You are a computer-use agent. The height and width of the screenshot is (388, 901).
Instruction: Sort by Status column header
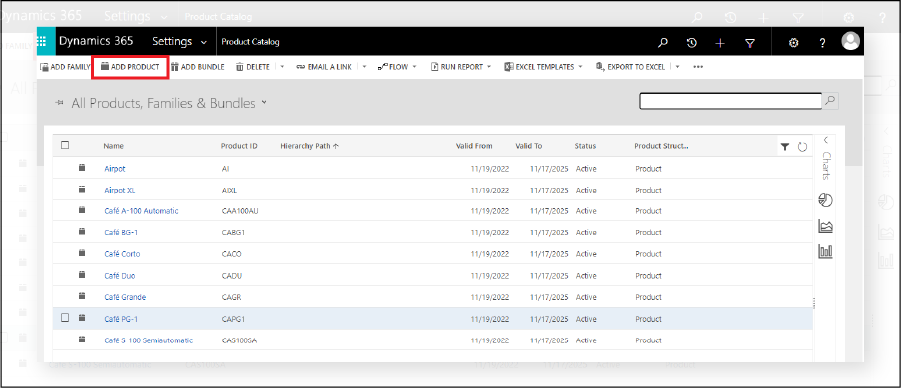tap(585, 146)
